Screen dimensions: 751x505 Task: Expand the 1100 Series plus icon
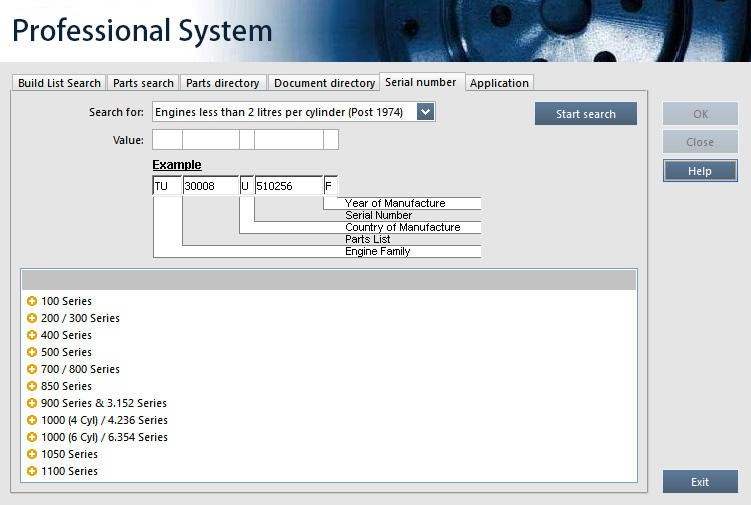pos(32,471)
